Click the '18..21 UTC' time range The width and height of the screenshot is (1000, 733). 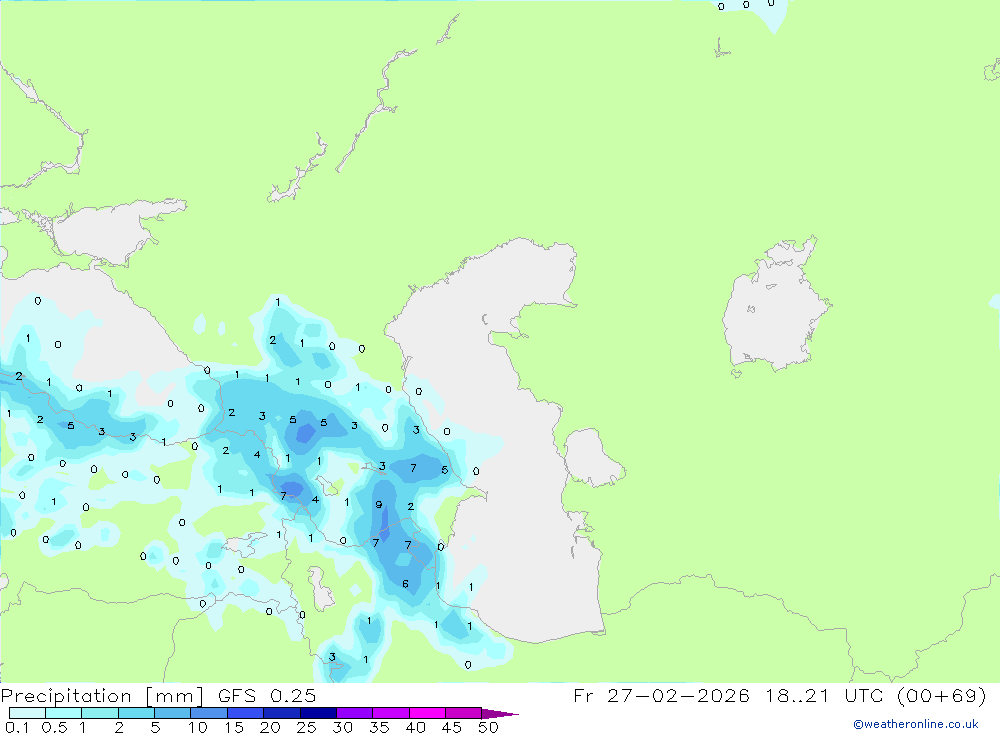pyautogui.click(x=826, y=695)
